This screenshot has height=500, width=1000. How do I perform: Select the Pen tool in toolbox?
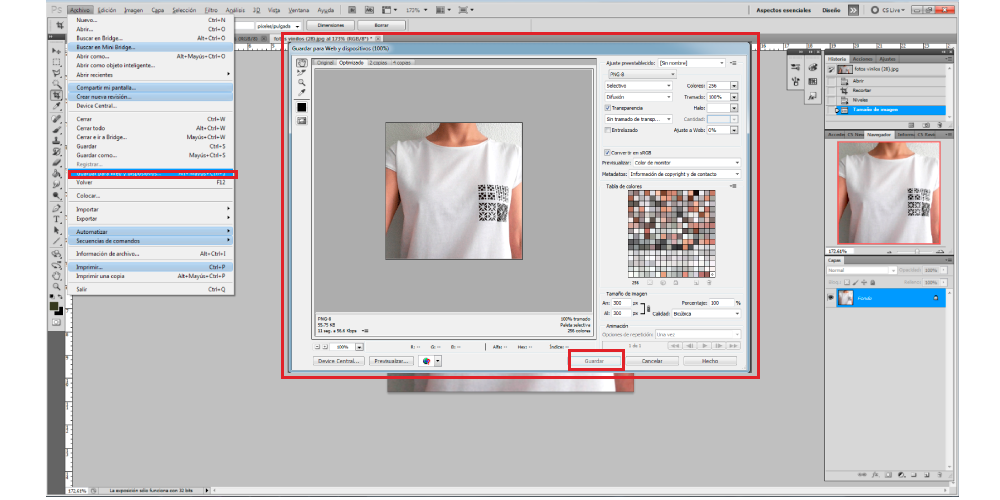pyautogui.click(x=57, y=209)
